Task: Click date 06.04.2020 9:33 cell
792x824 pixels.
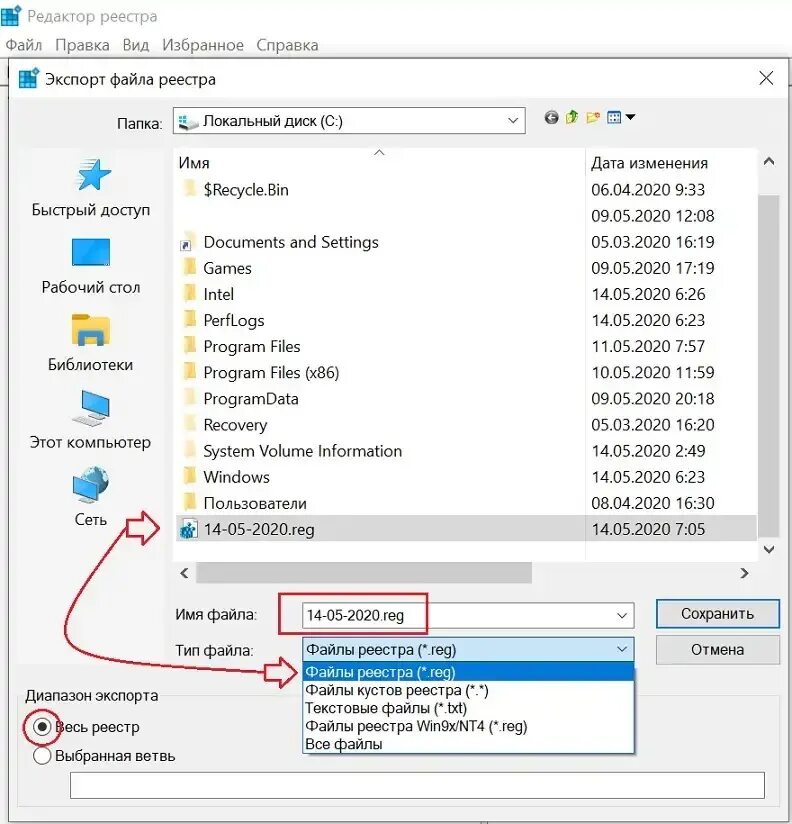Action: pyautogui.click(x=647, y=189)
